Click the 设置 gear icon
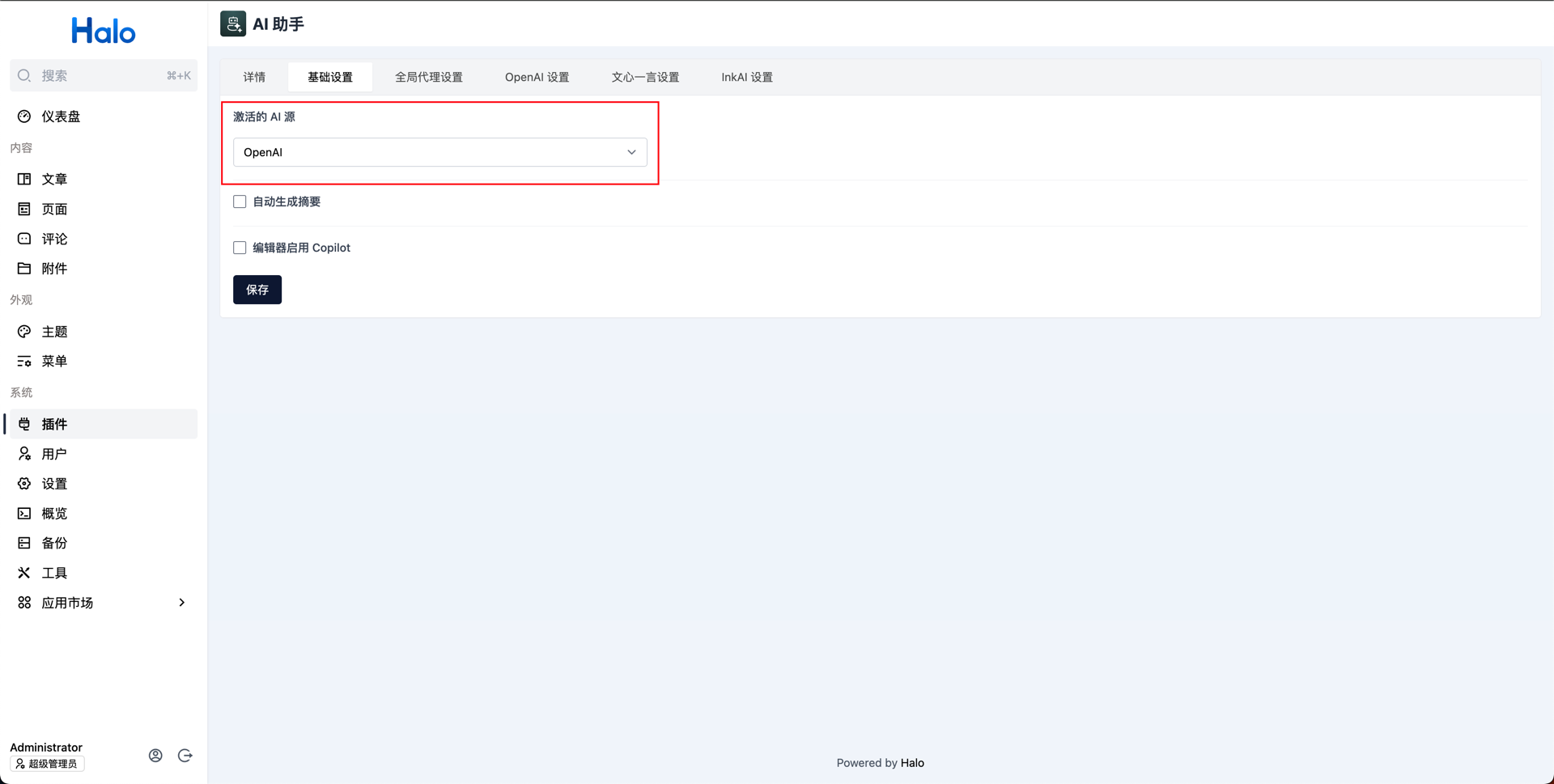This screenshot has height=784, width=1554. (24, 484)
